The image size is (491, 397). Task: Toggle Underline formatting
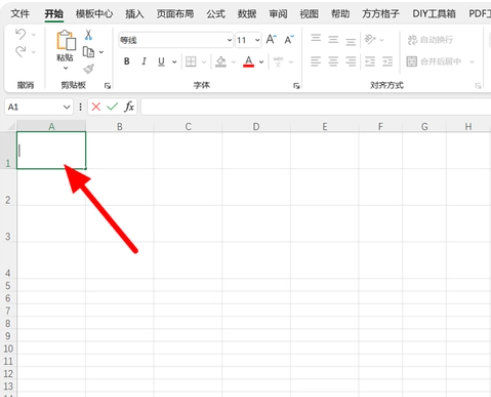pyautogui.click(x=161, y=62)
